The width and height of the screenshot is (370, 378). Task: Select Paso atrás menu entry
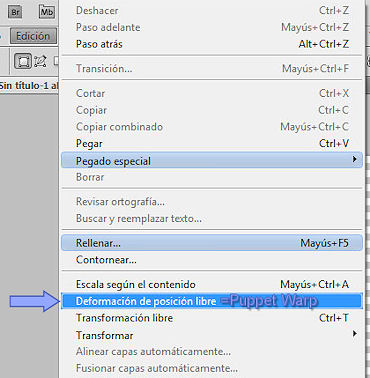pyautogui.click(x=212, y=44)
